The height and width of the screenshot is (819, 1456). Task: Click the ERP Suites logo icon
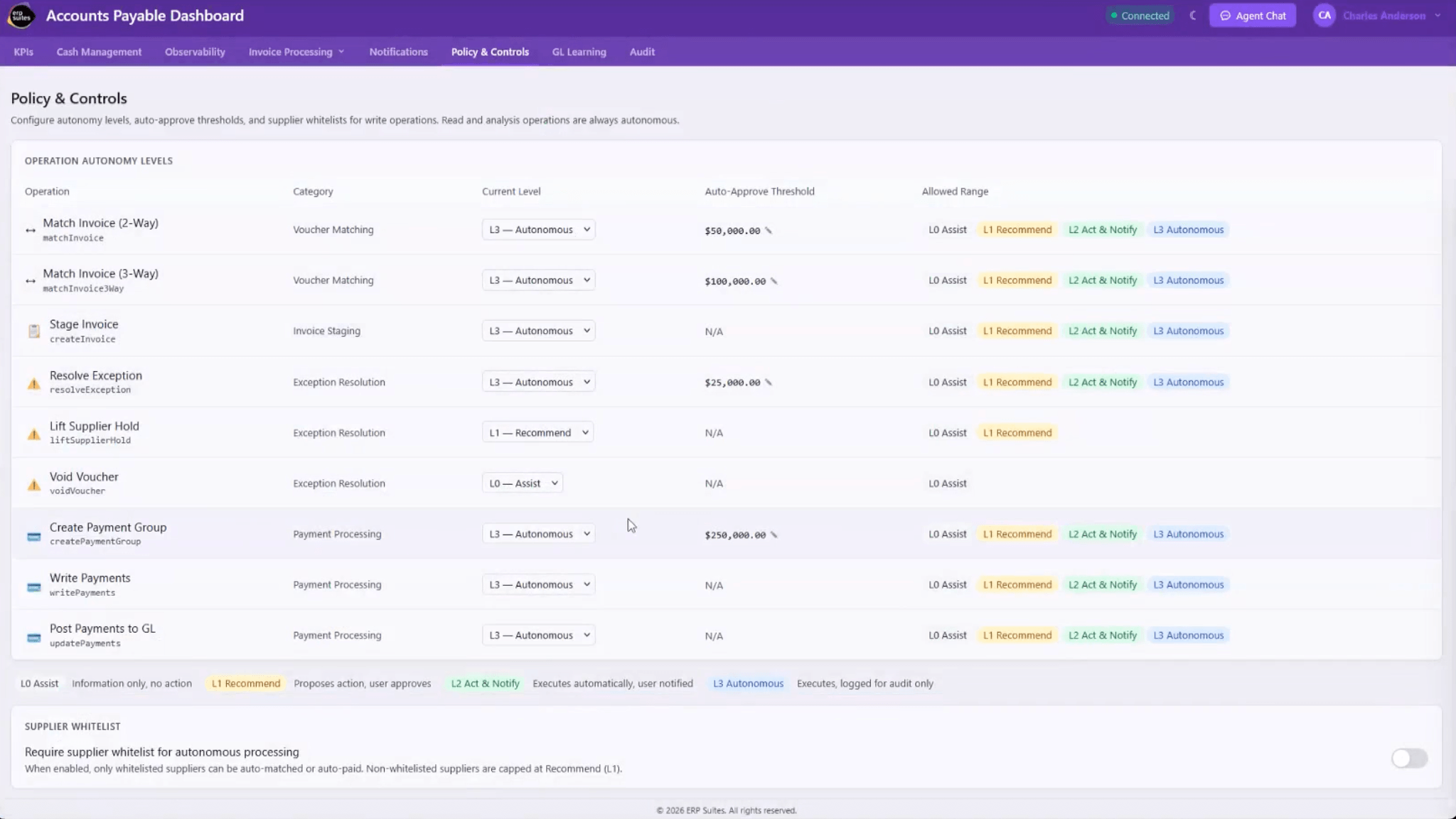[21, 16]
